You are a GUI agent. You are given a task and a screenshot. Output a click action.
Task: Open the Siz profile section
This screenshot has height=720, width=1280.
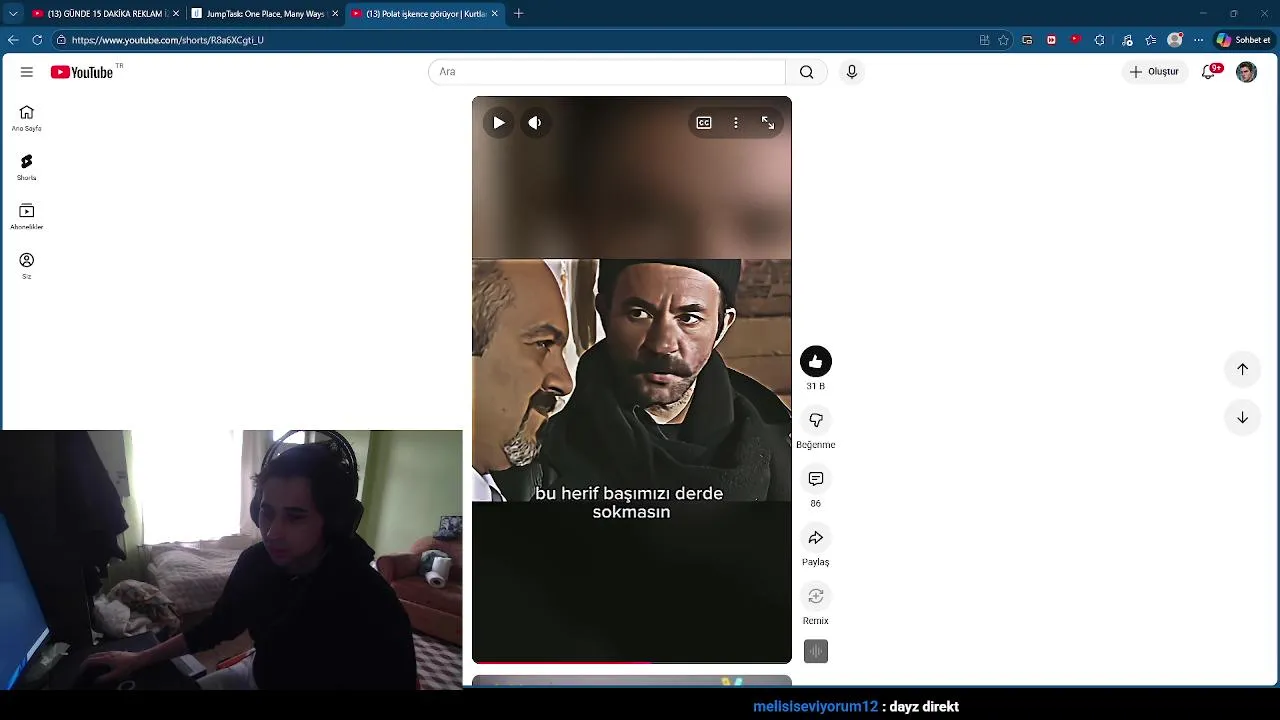[27, 265]
